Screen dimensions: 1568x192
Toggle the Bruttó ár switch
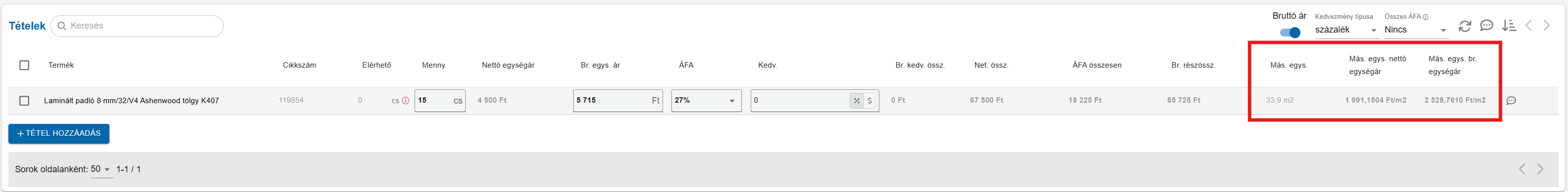pos(1290,32)
